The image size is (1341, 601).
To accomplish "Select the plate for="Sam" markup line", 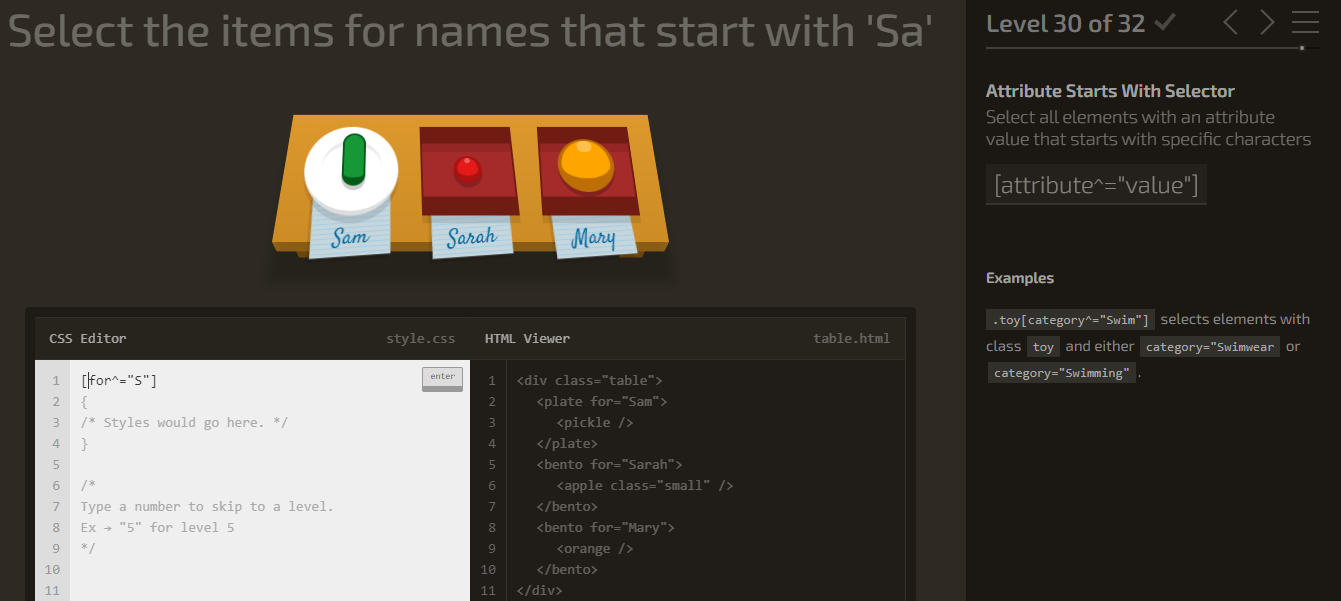I will coord(601,402).
